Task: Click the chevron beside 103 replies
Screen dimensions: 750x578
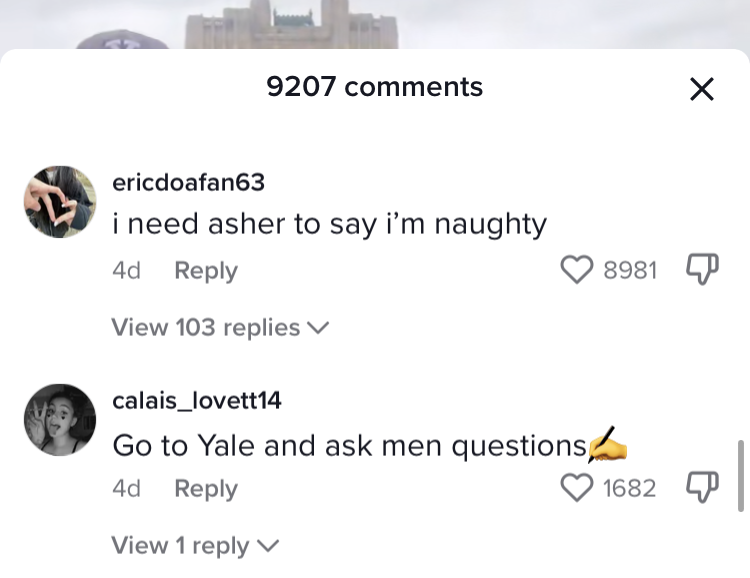Action: pos(318,328)
